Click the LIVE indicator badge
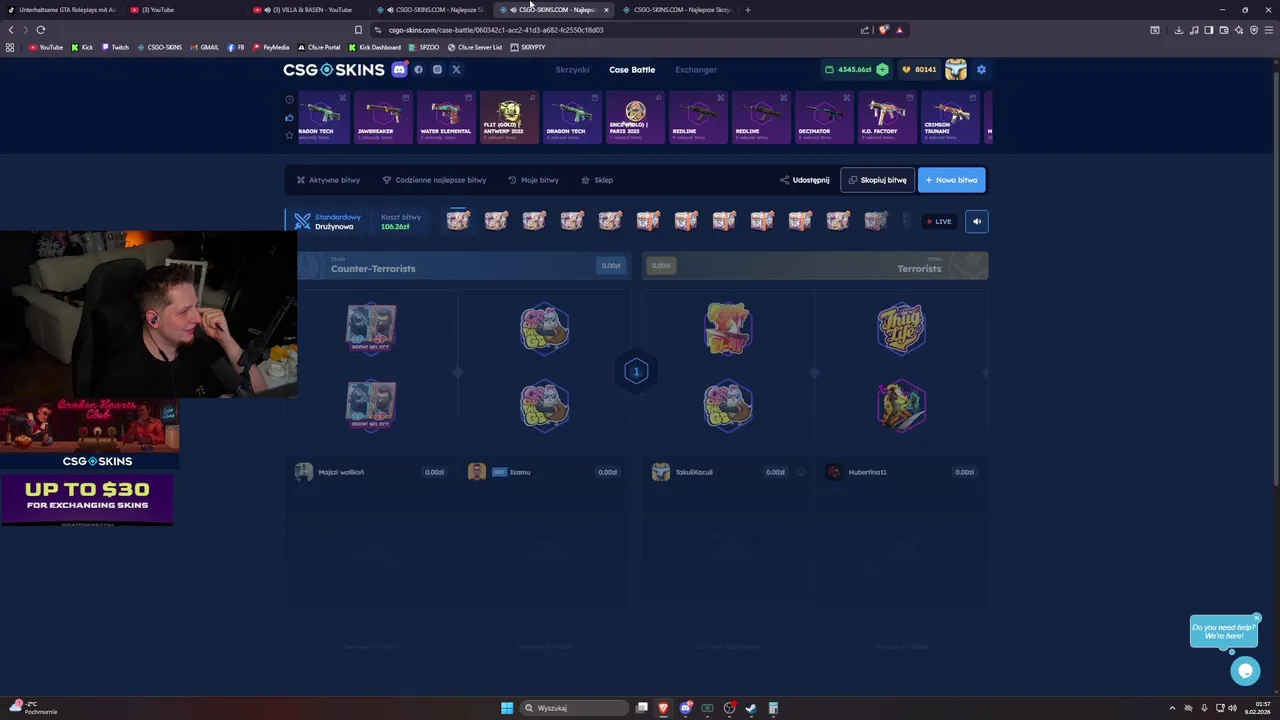 (x=939, y=221)
